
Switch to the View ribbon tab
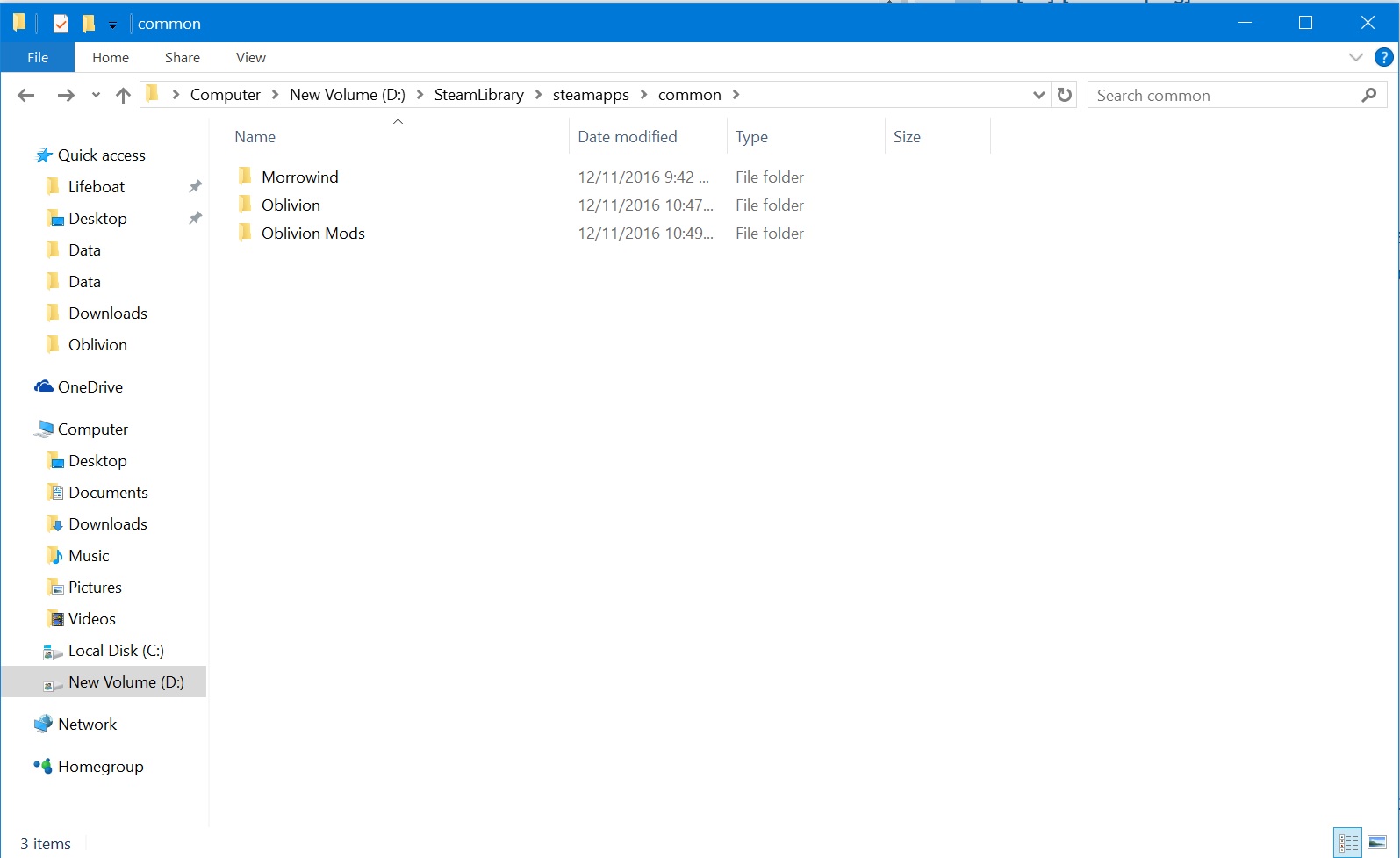(x=251, y=57)
